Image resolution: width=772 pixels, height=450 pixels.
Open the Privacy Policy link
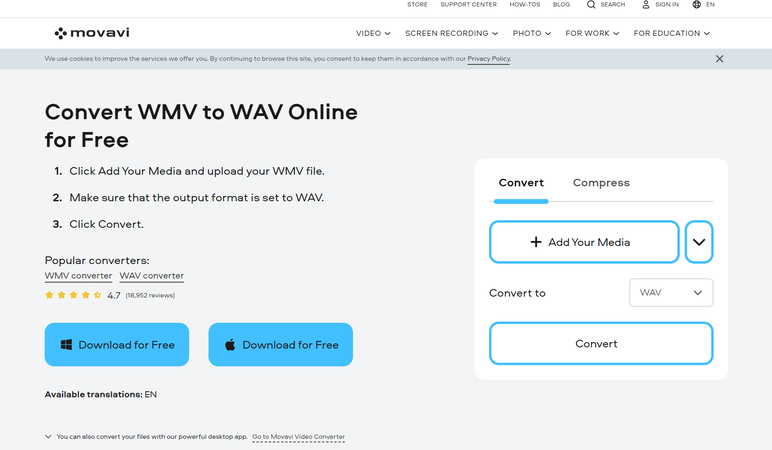pos(489,59)
